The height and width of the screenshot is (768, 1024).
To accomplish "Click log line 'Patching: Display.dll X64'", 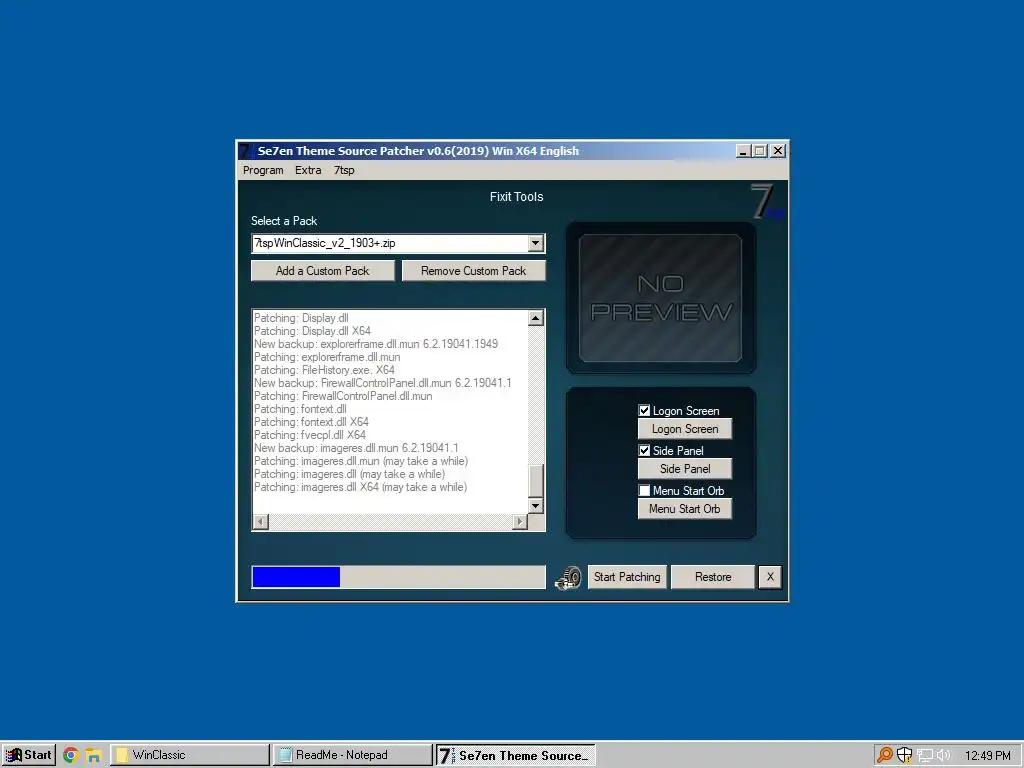I will pos(312,331).
